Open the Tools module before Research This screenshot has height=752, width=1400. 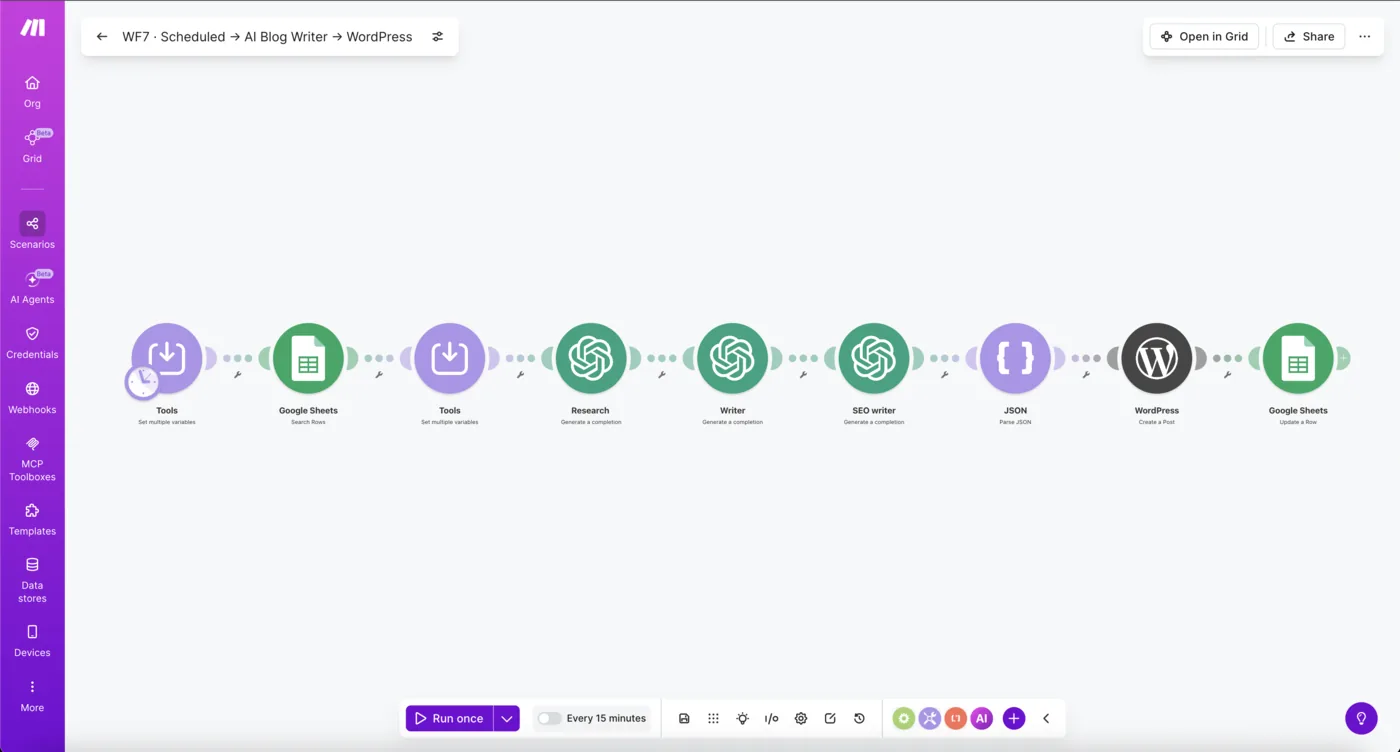pos(450,358)
